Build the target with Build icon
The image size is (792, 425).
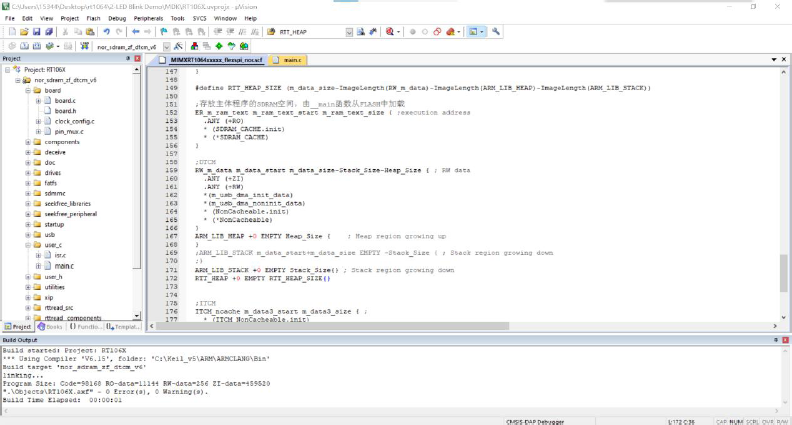(24, 46)
